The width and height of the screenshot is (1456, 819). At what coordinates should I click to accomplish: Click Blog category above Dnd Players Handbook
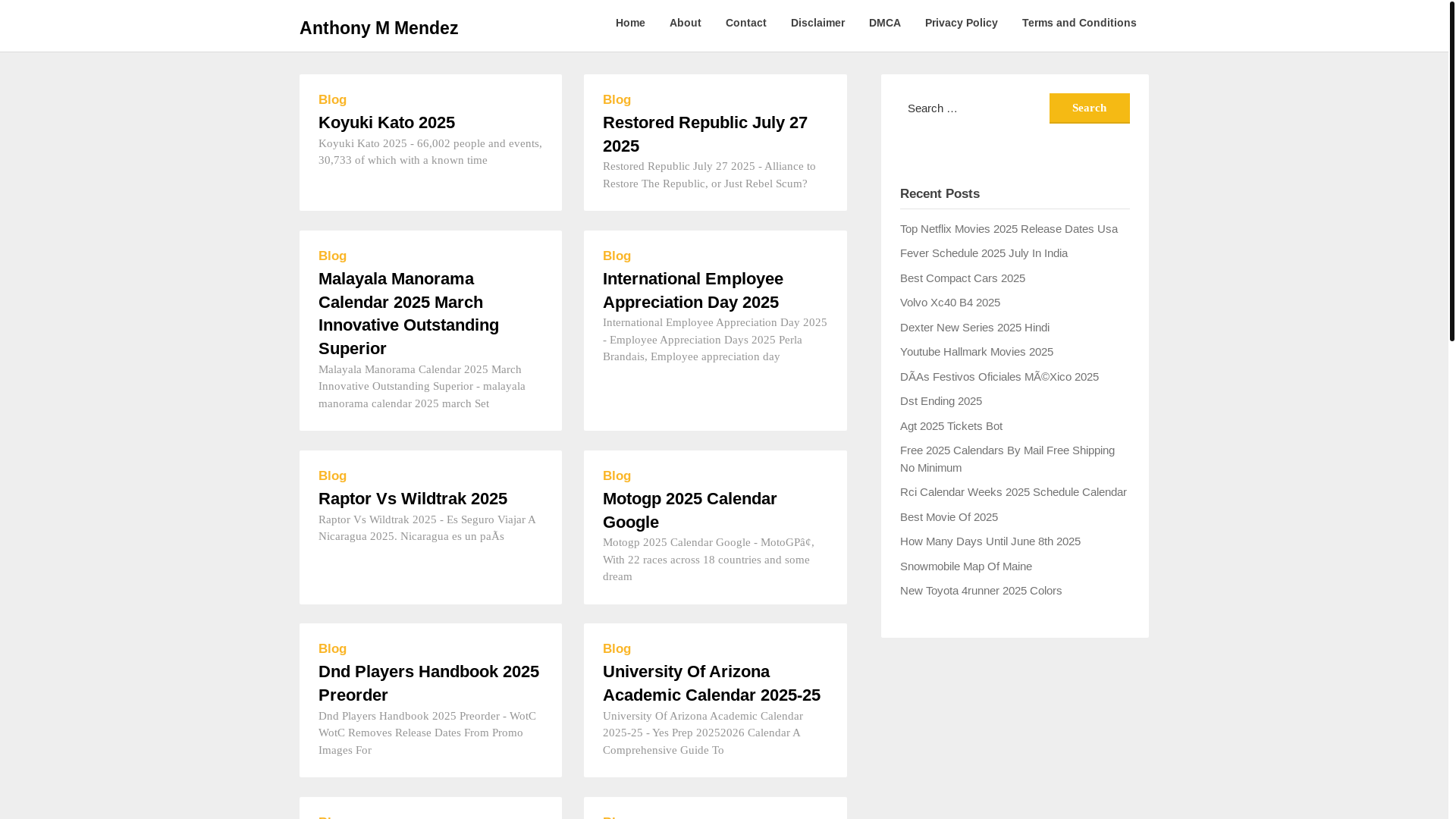click(x=332, y=649)
